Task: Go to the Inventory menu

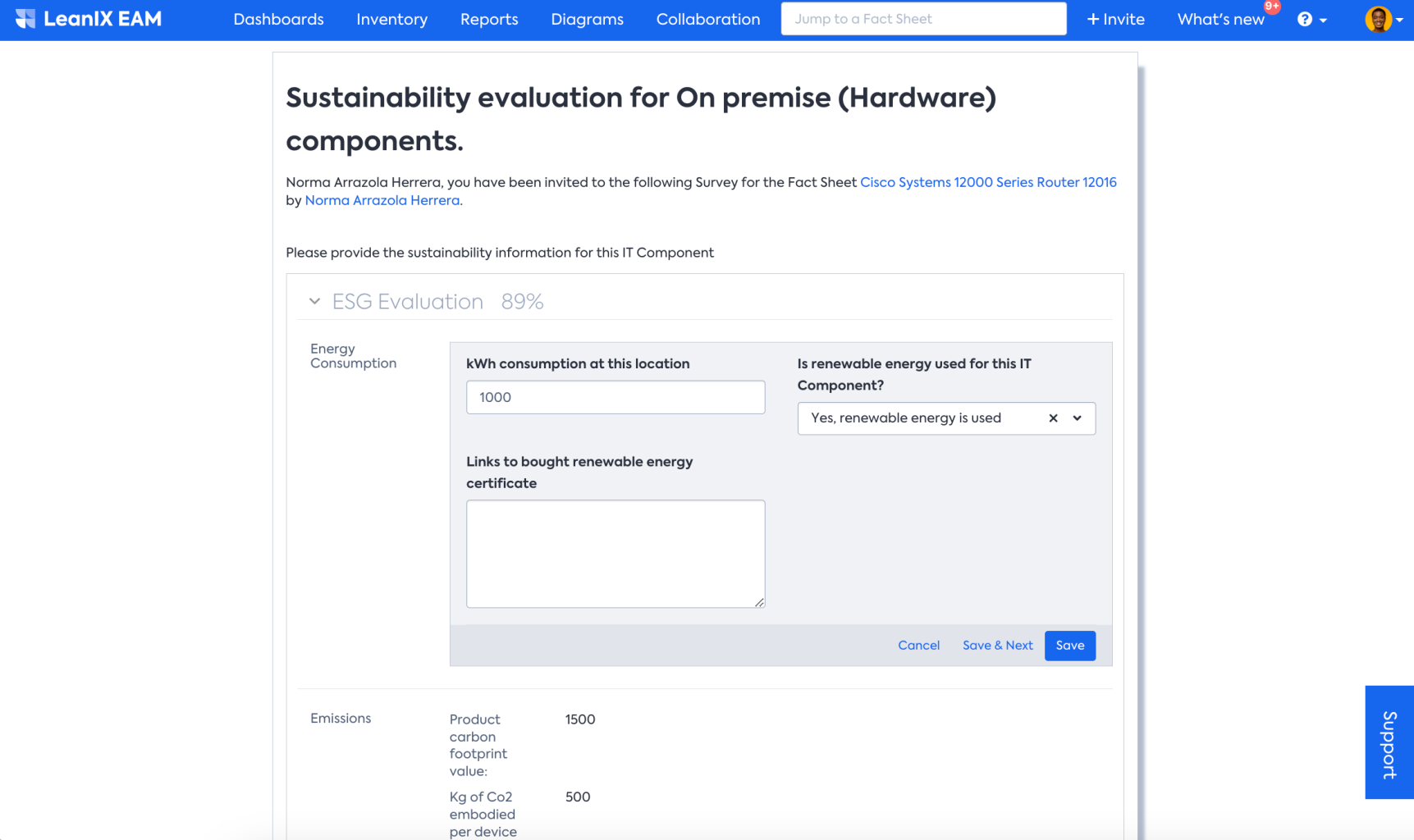Action: pyautogui.click(x=391, y=19)
